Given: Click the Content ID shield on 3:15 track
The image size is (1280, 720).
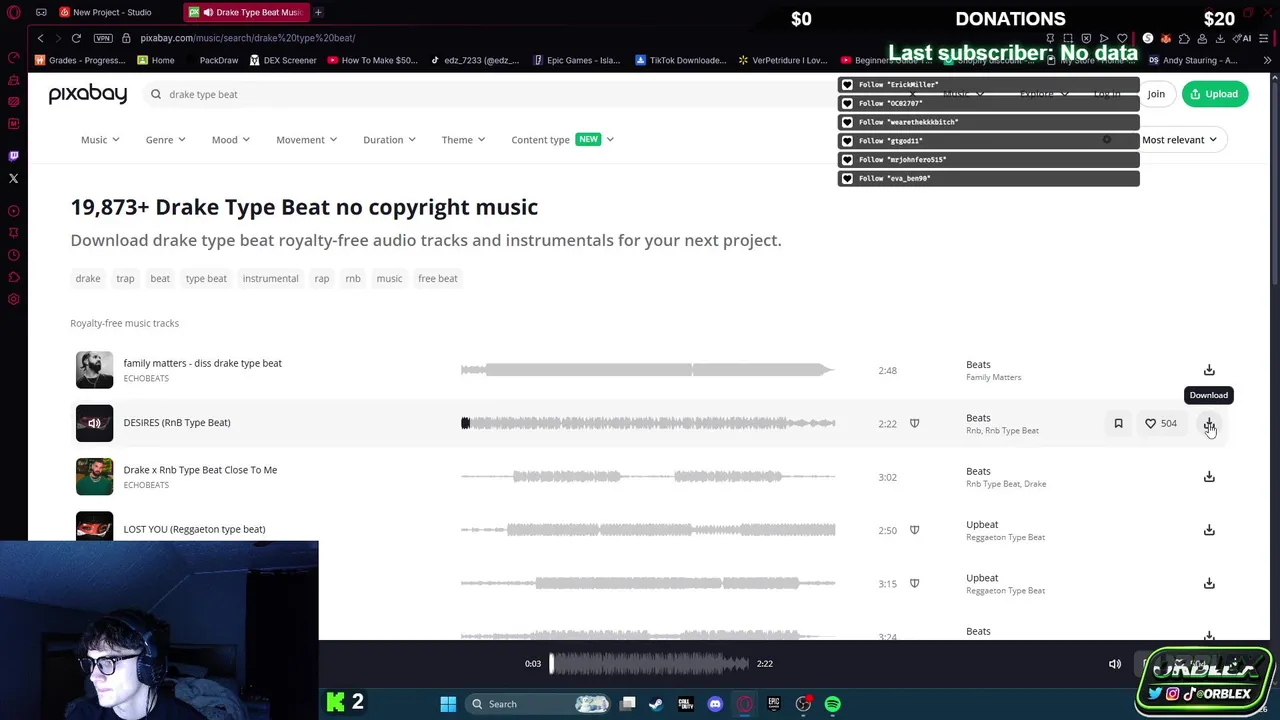Looking at the screenshot, I should (x=914, y=583).
